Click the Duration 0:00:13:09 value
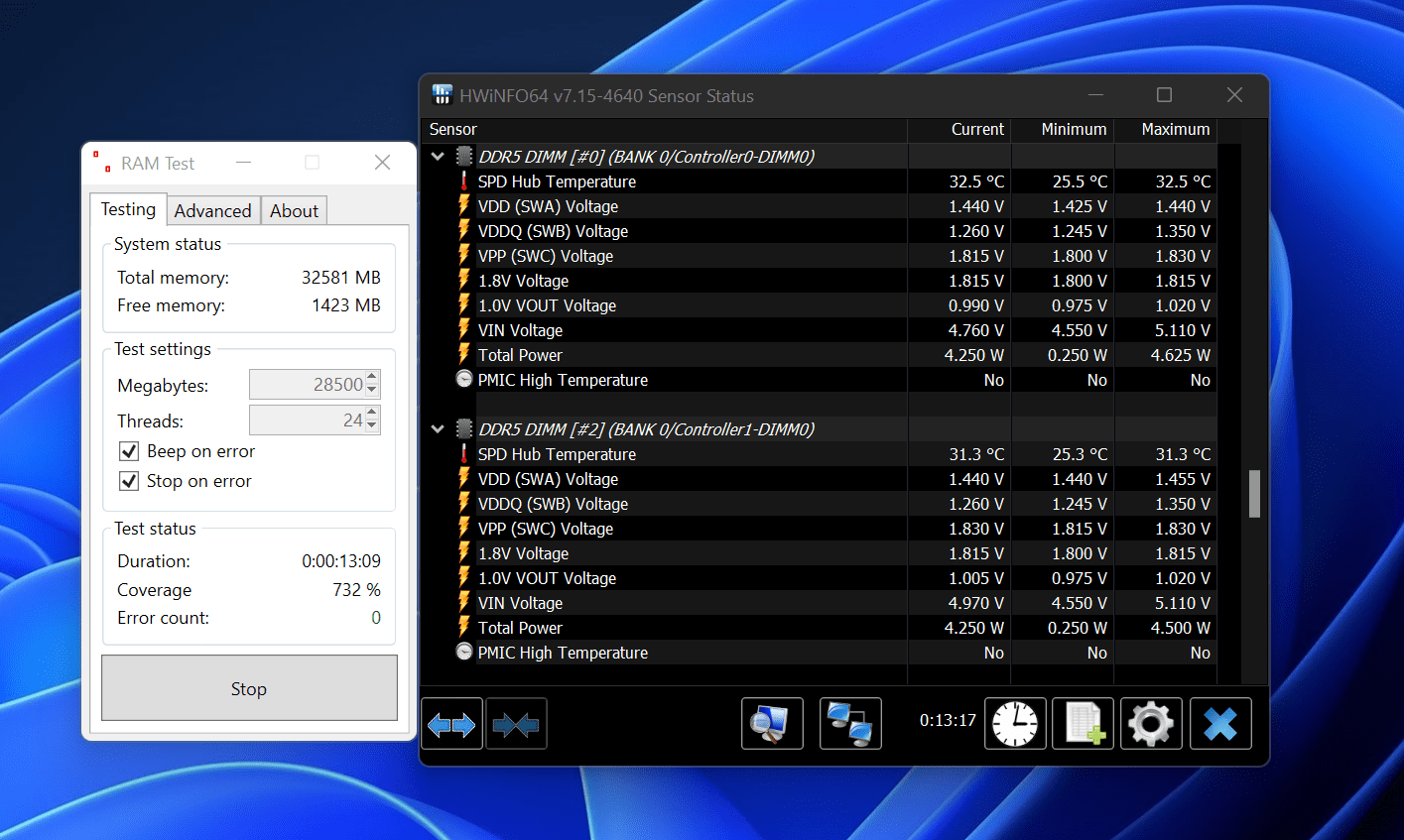 pos(341,561)
